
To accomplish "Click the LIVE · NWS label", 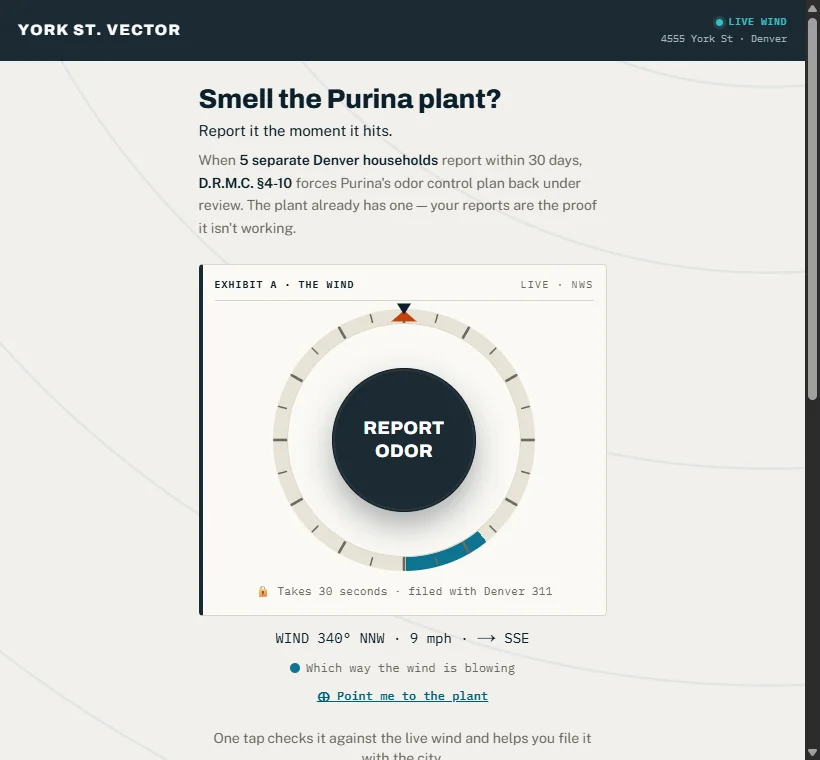I will (x=556, y=285).
